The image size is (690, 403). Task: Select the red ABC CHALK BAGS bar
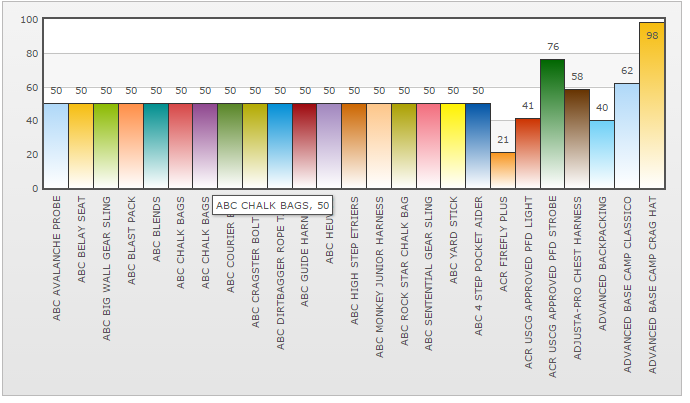[180, 146]
